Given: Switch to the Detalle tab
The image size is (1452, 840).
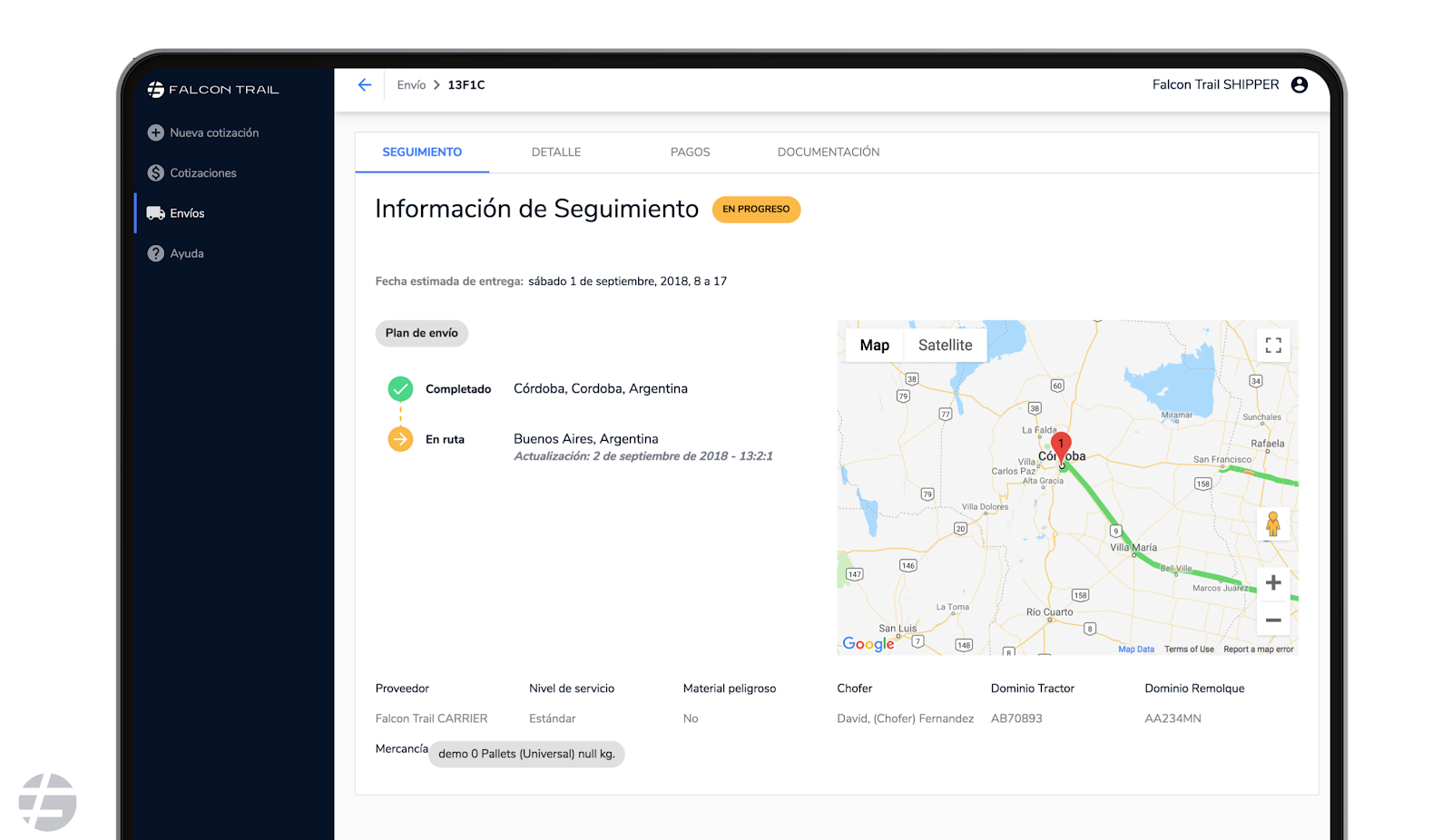Looking at the screenshot, I should point(556,152).
